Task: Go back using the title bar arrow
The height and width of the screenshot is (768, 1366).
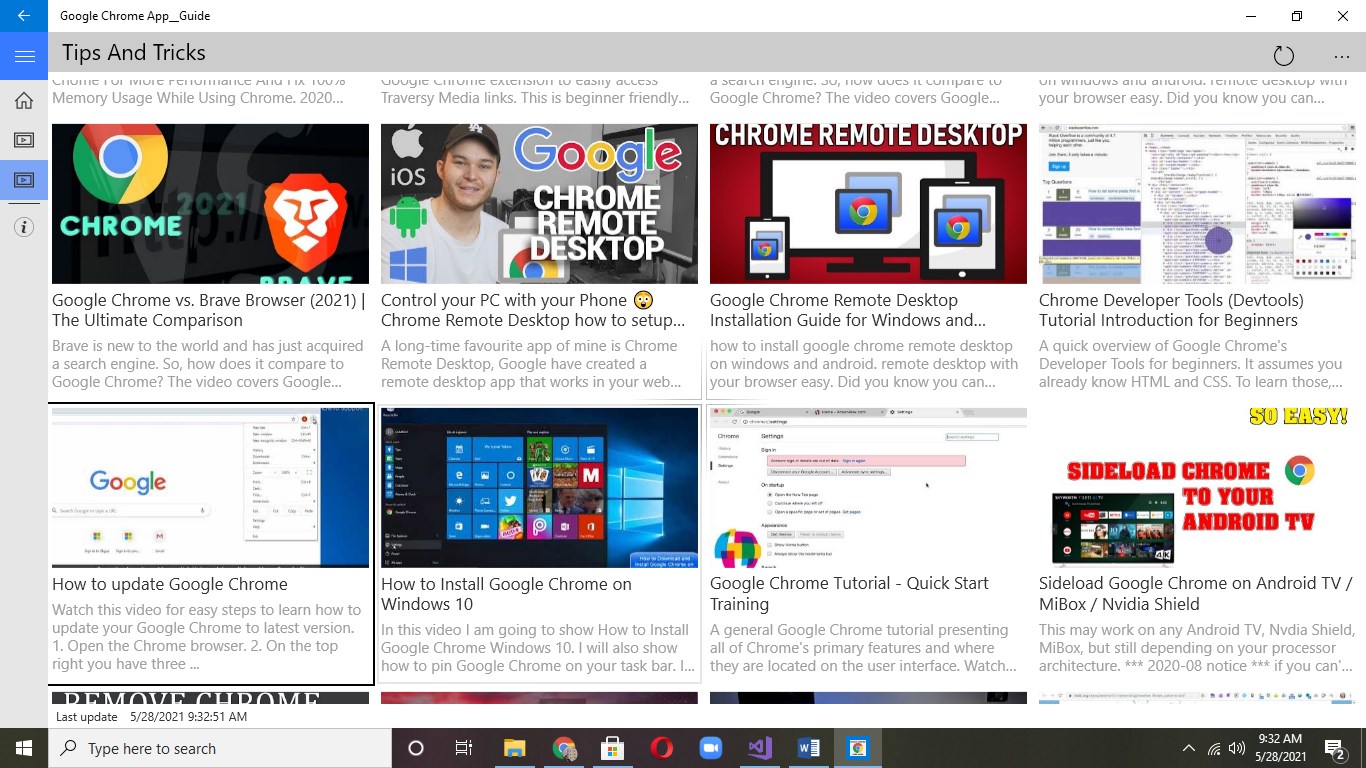Action: pyautogui.click(x=24, y=16)
